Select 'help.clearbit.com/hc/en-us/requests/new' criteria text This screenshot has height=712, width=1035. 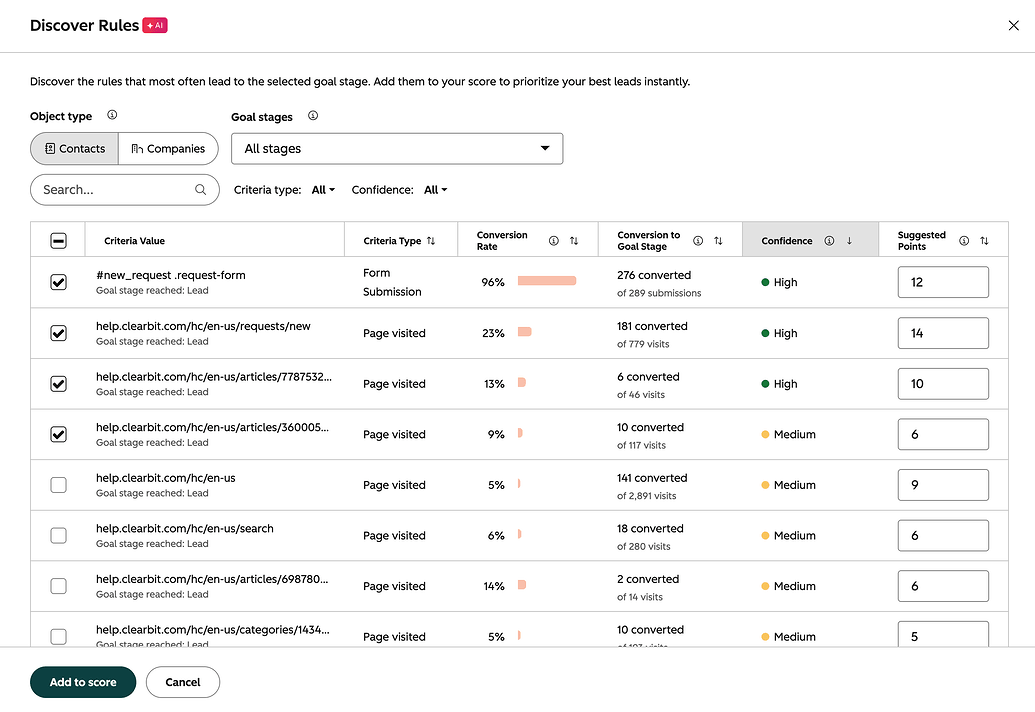click(203, 326)
